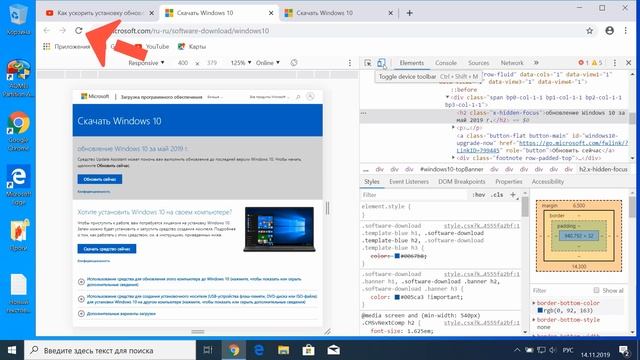Open the AOMEI Partition Assistant desktop icon
The height and width of the screenshot is (360, 640).
click(18, 78)
